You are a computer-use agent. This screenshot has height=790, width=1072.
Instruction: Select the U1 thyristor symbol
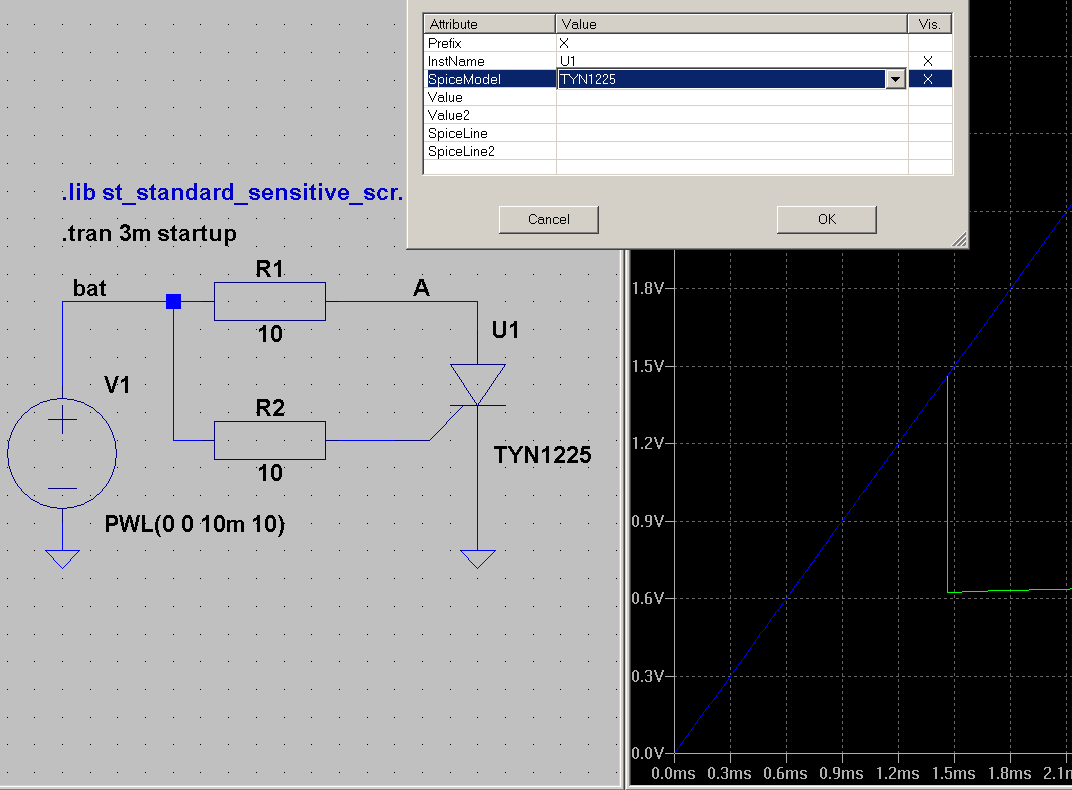point(478,385)
